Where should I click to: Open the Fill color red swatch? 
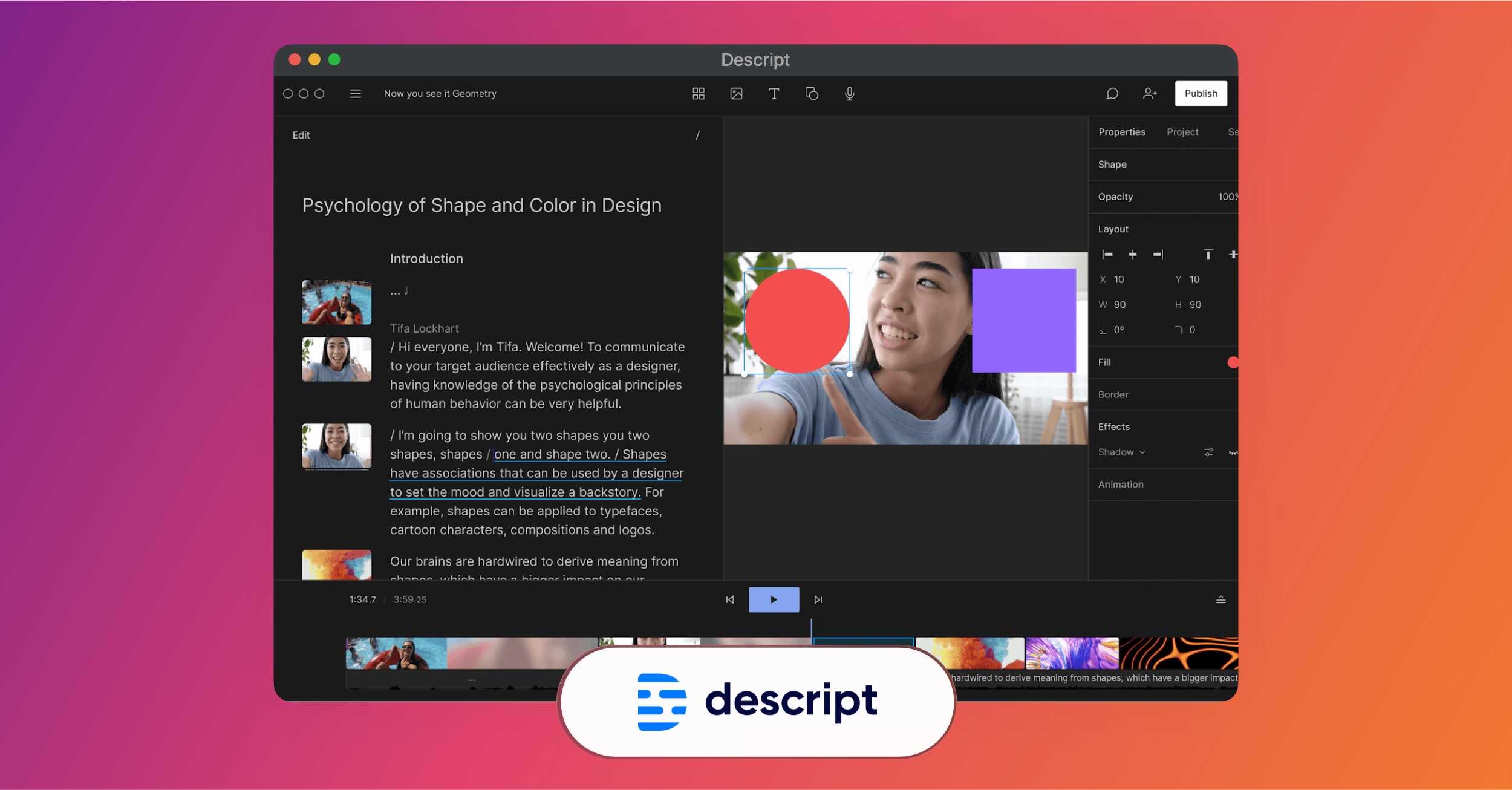click(x=1233, y=362)
